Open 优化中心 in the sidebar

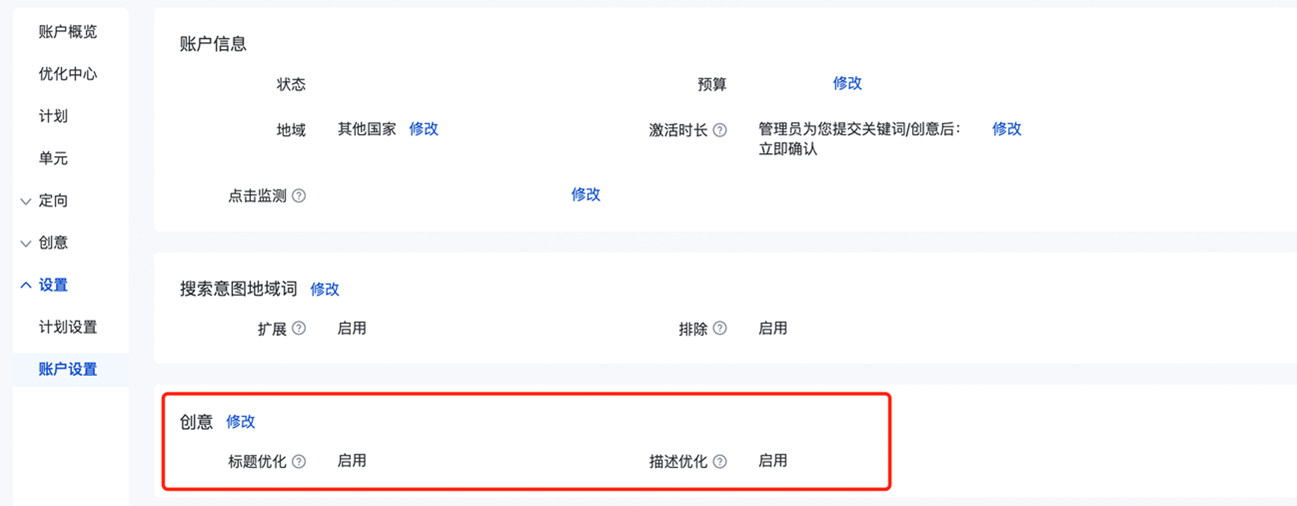68,74
